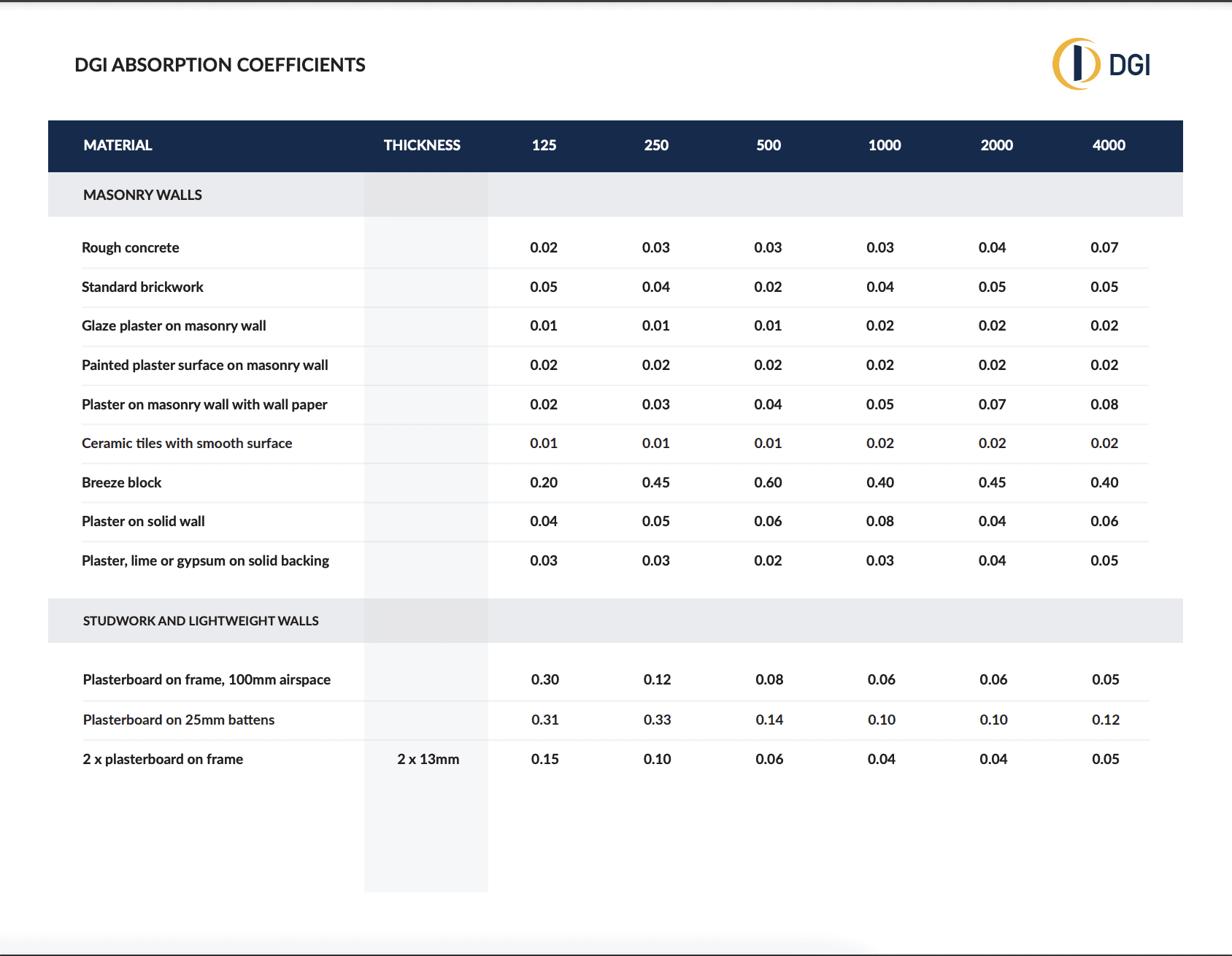Select the MATERIAL column header

[x=118, y=145]
